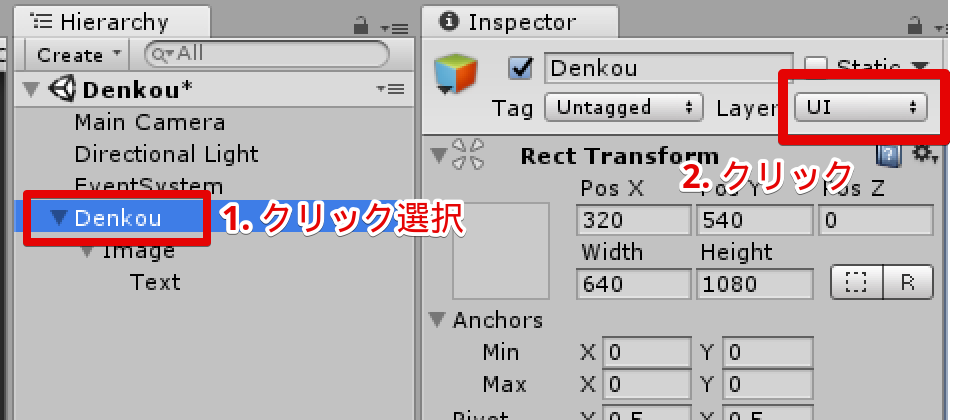This screenshot has height=420, width=955.
Task: Select Main Camera in Hierarchy
Action: (x=150, y=122)
